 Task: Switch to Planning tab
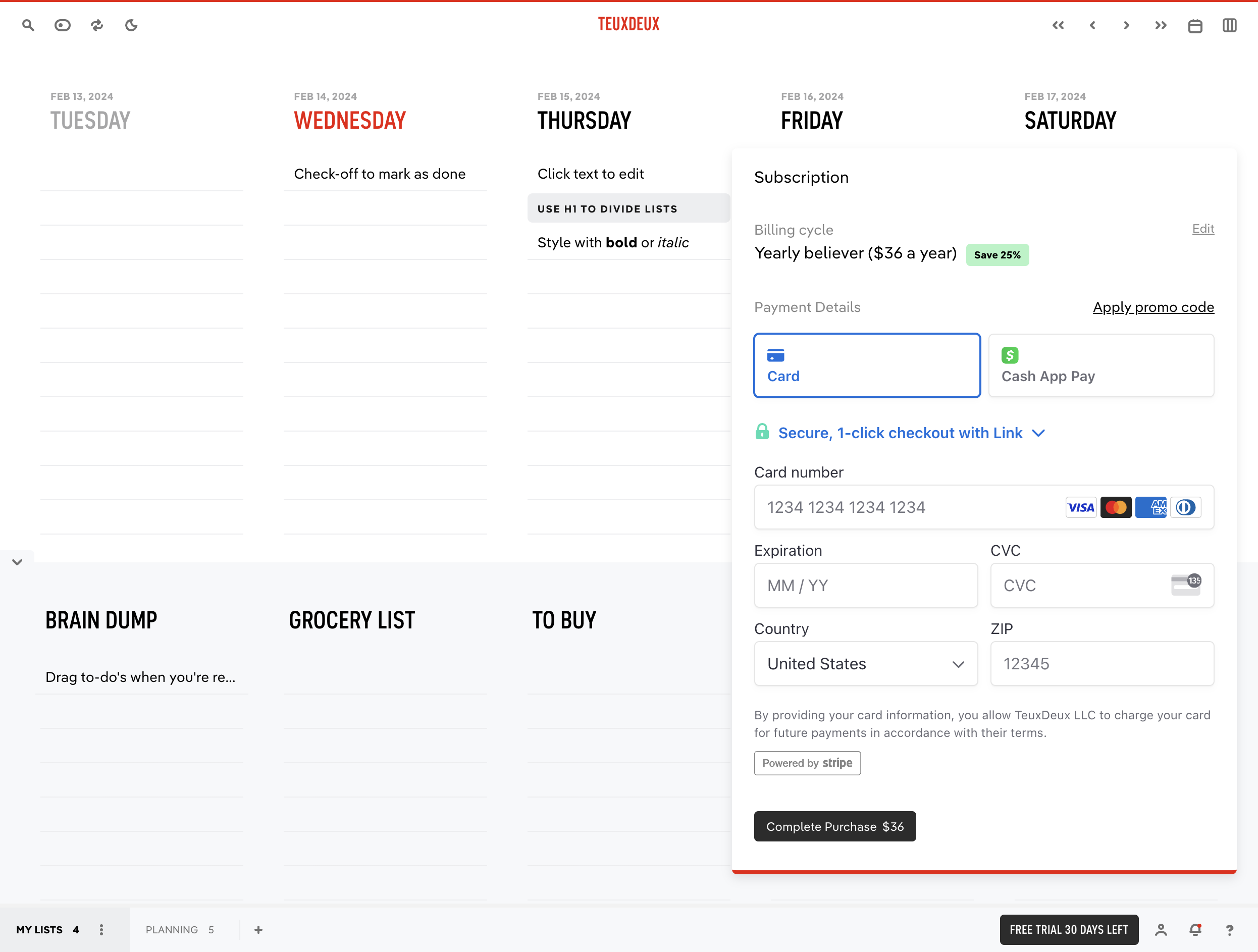click(180, 929)
